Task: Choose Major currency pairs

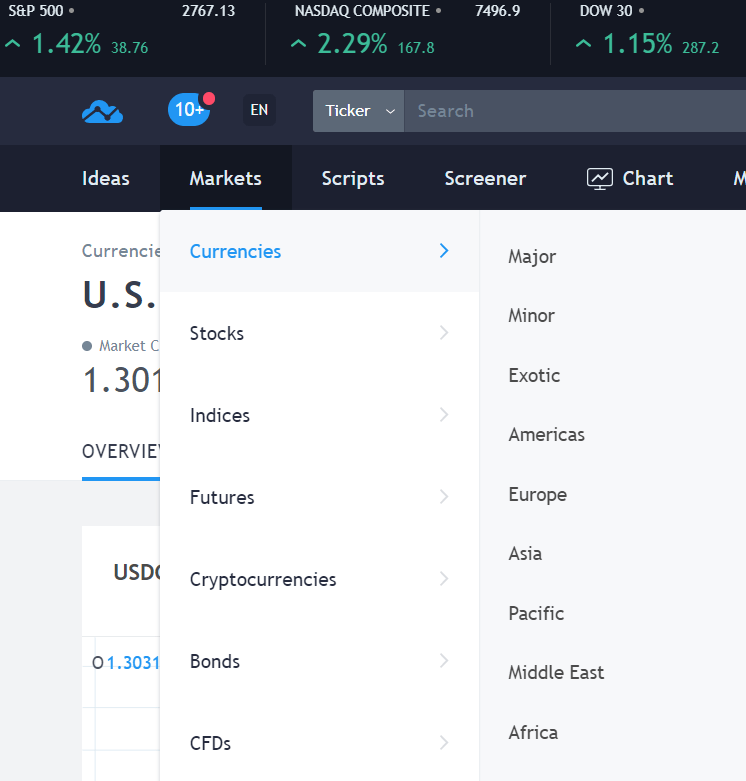Action: click(532, 257)
